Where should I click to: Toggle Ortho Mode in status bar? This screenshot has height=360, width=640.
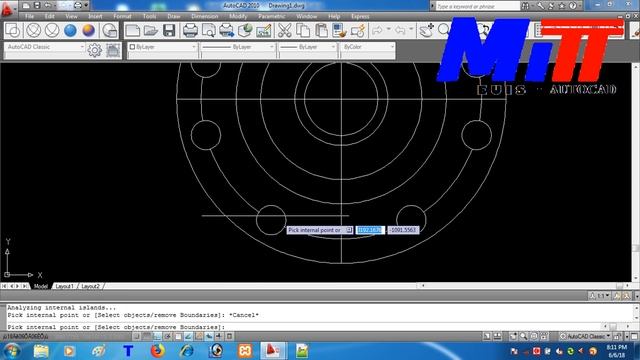tap(157, 337)
